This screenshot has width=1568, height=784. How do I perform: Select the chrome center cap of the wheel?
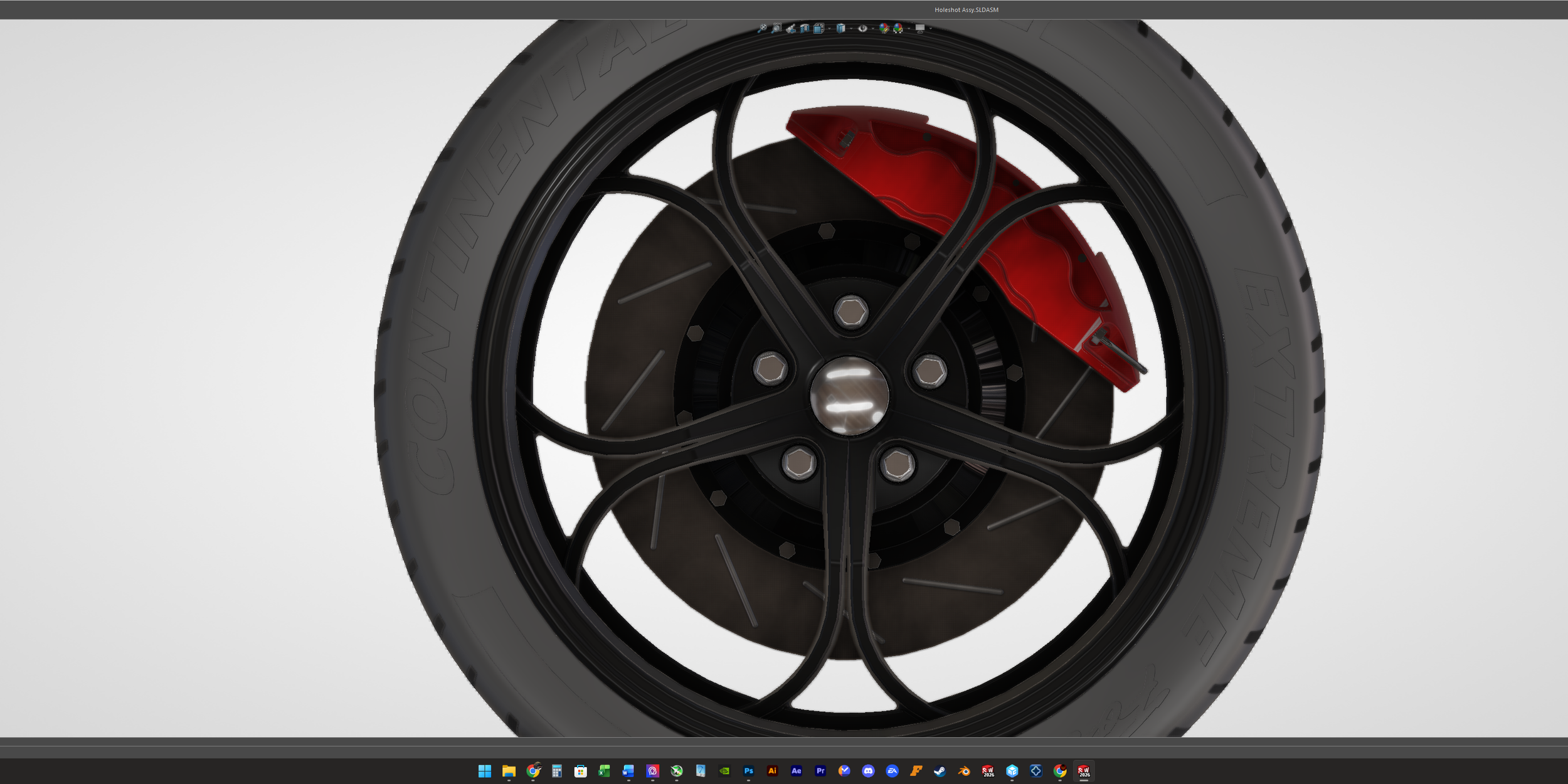tap(849, 396)
